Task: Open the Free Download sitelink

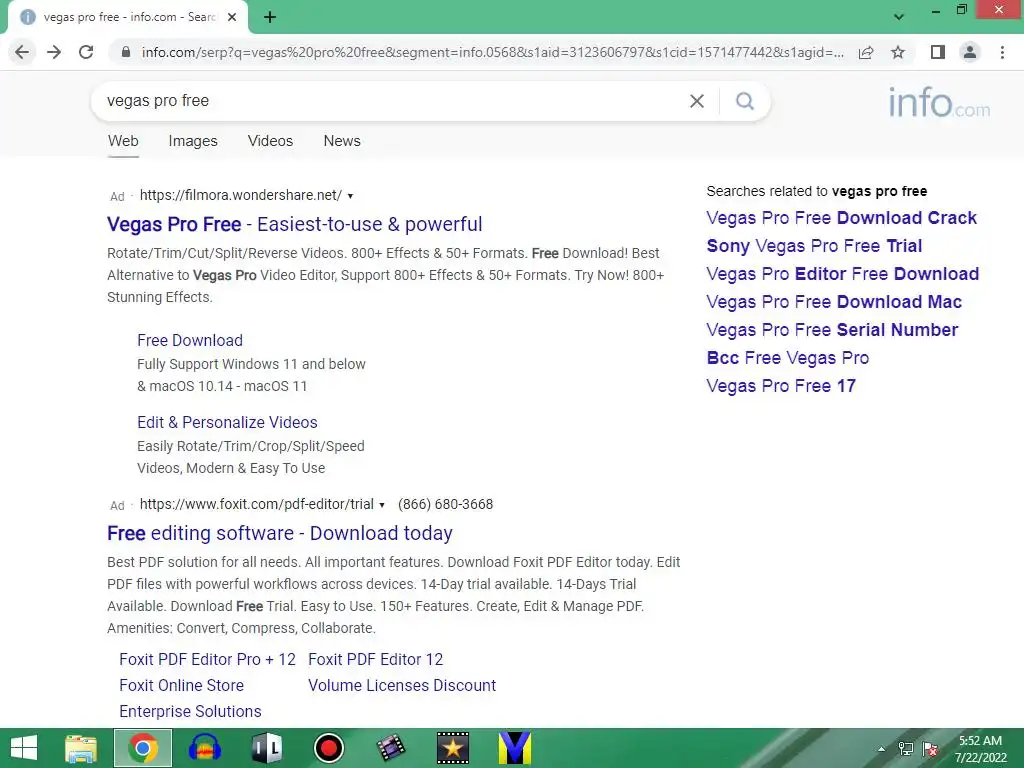Action: [190, 340]
